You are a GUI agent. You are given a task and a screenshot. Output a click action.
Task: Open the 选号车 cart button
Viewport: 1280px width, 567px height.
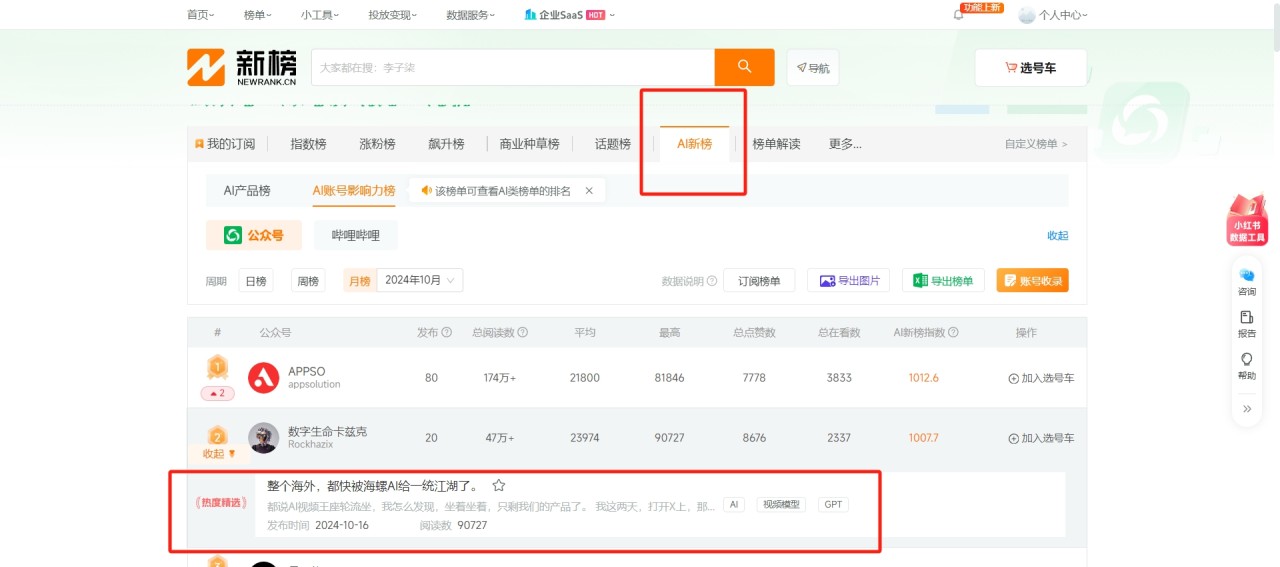[x=1031, y=68]
